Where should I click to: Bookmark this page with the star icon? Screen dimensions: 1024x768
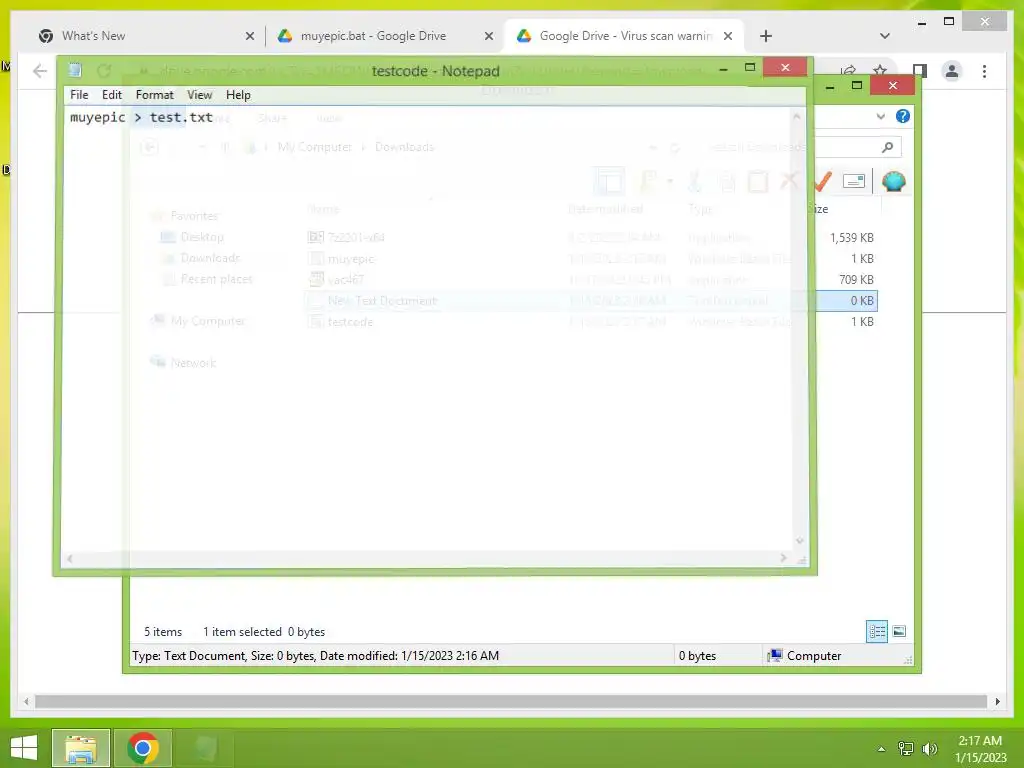[x=880, y=71]
